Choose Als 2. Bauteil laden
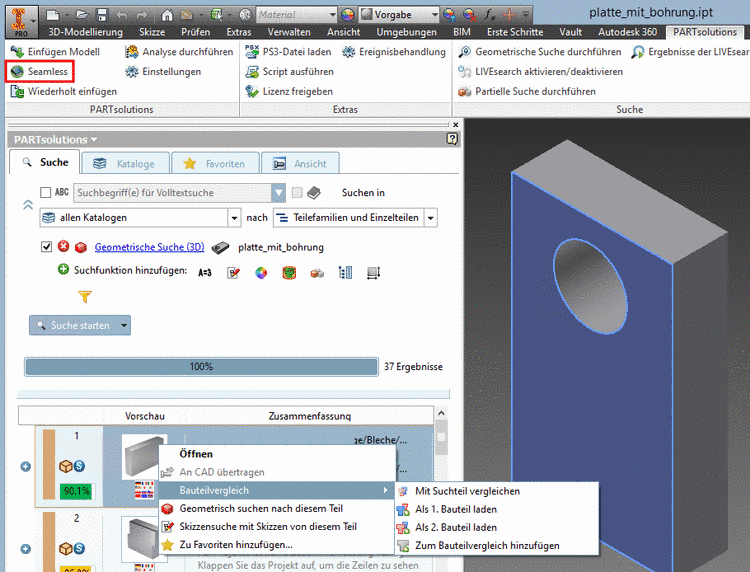Viewport: 750px width, 572px height. 497,528
